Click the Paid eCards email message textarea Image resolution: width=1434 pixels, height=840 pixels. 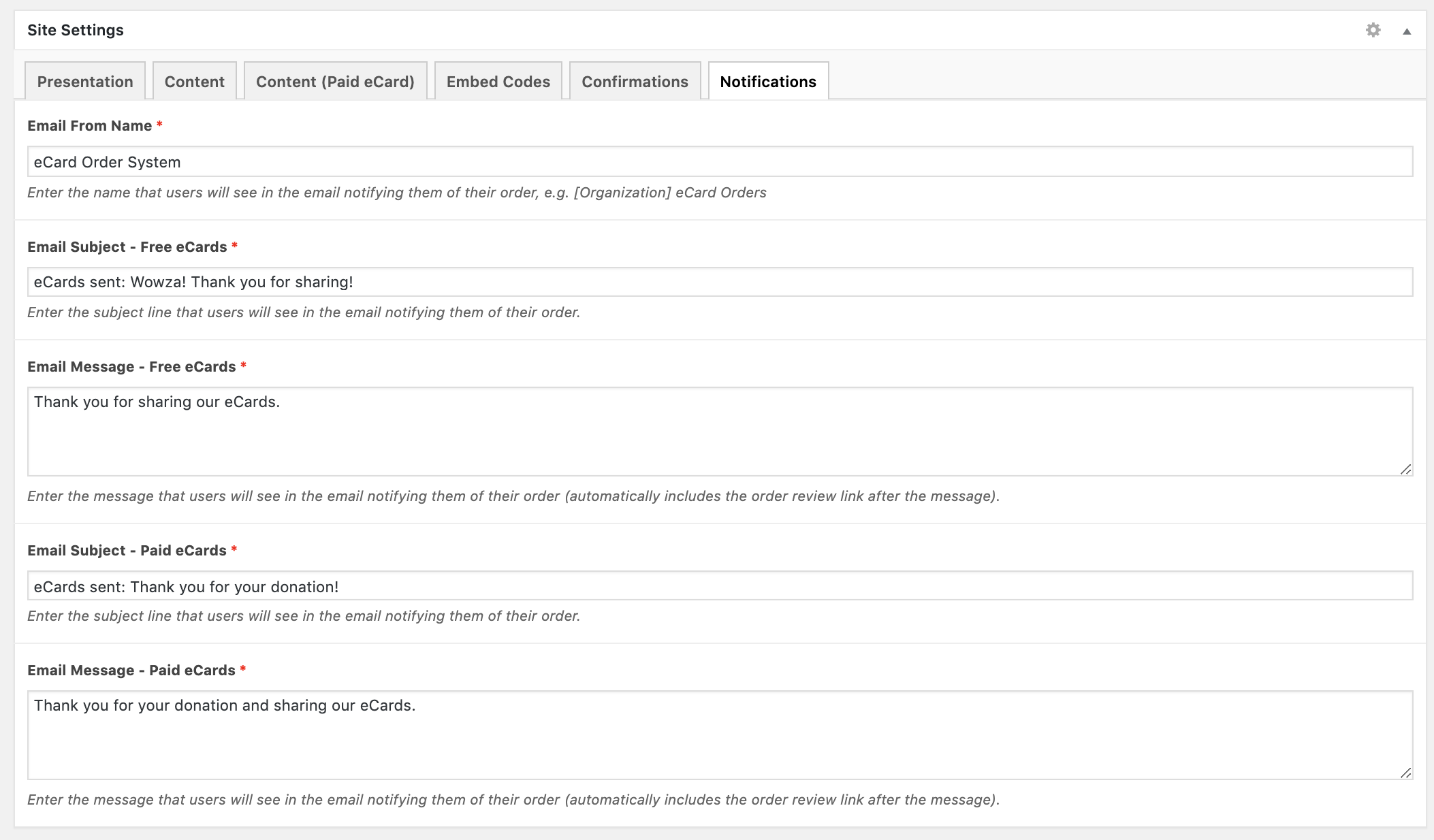720,735
